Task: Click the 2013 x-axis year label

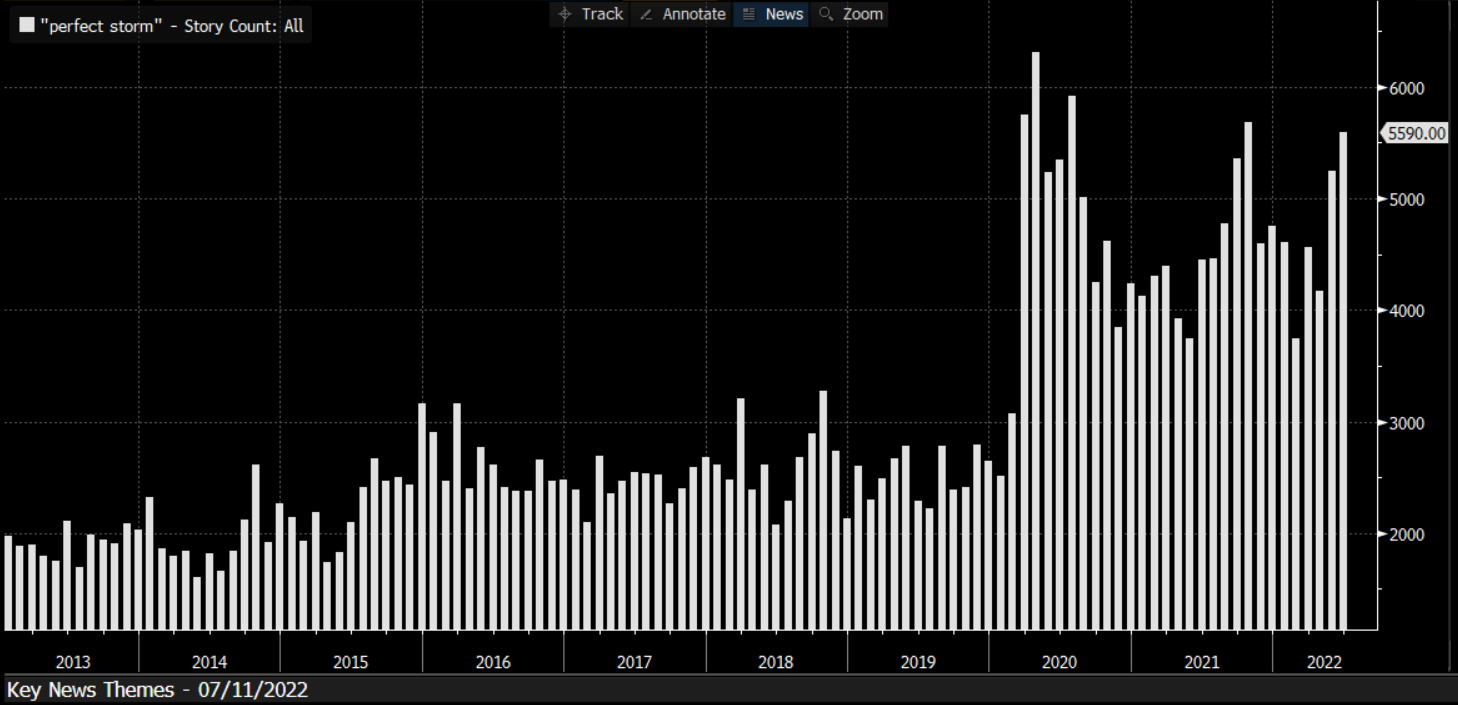Action: [73, 662]
